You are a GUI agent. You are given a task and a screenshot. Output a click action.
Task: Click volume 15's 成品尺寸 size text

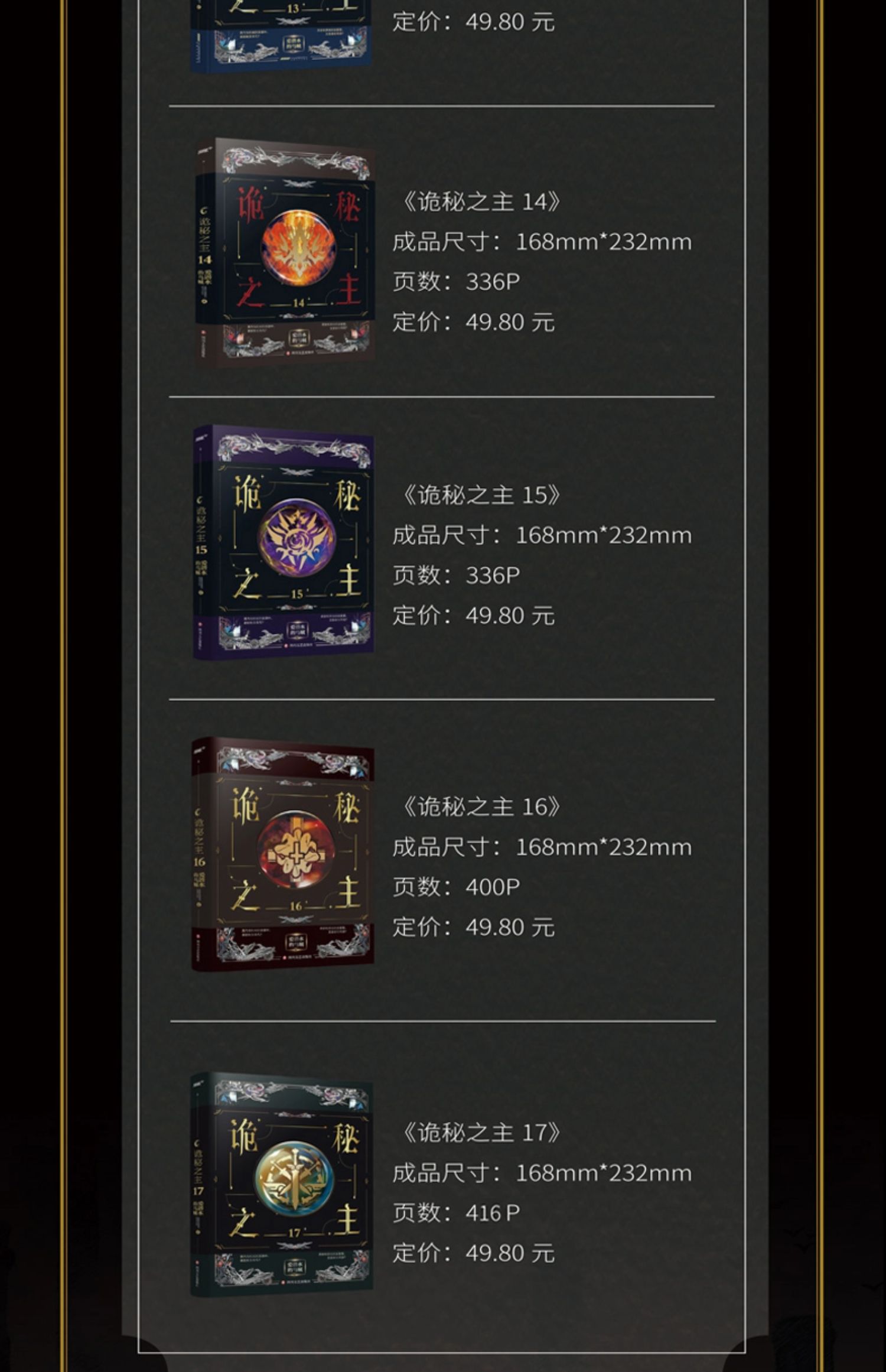[542, 535]
